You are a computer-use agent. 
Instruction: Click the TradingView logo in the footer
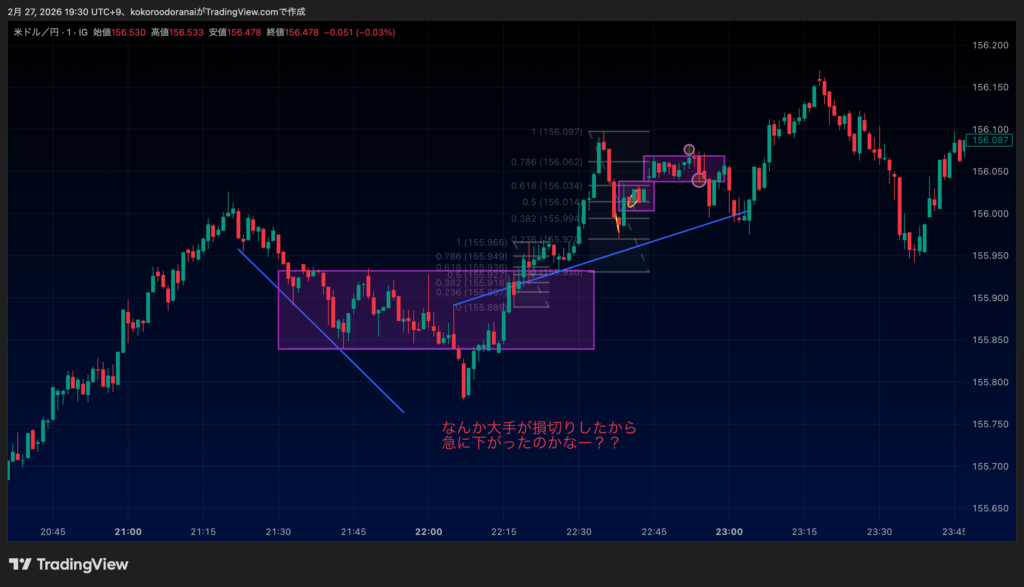click(68, 564)
